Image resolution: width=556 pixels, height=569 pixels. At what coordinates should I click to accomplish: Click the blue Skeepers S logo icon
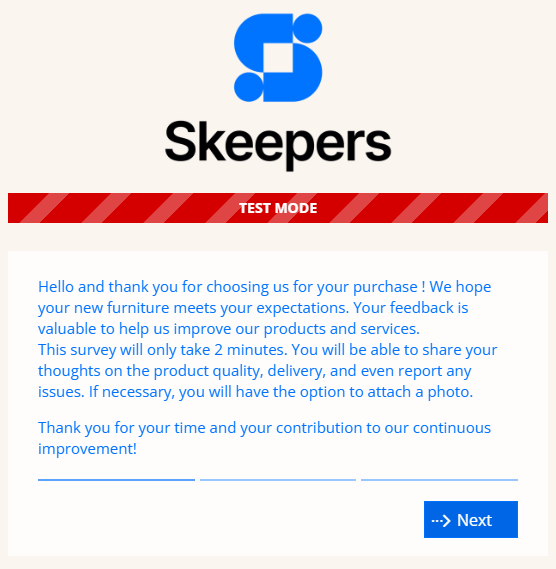pyautogui.click(x=278, y=58)
